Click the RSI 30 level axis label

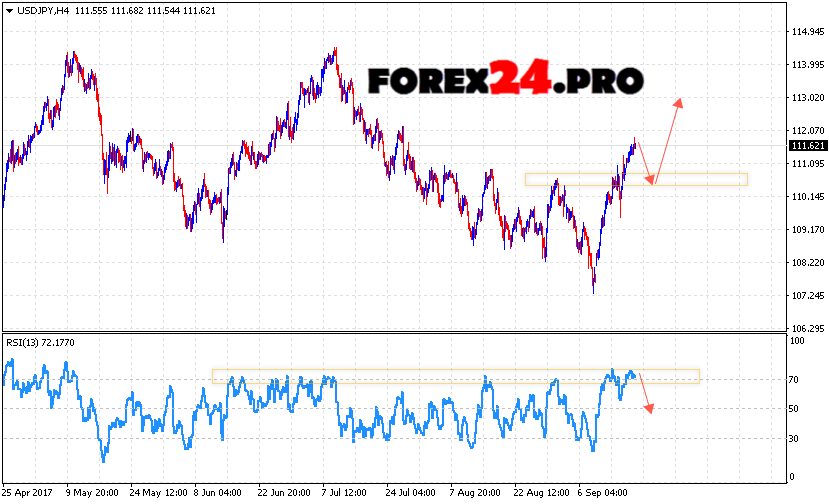coord(796,438)
